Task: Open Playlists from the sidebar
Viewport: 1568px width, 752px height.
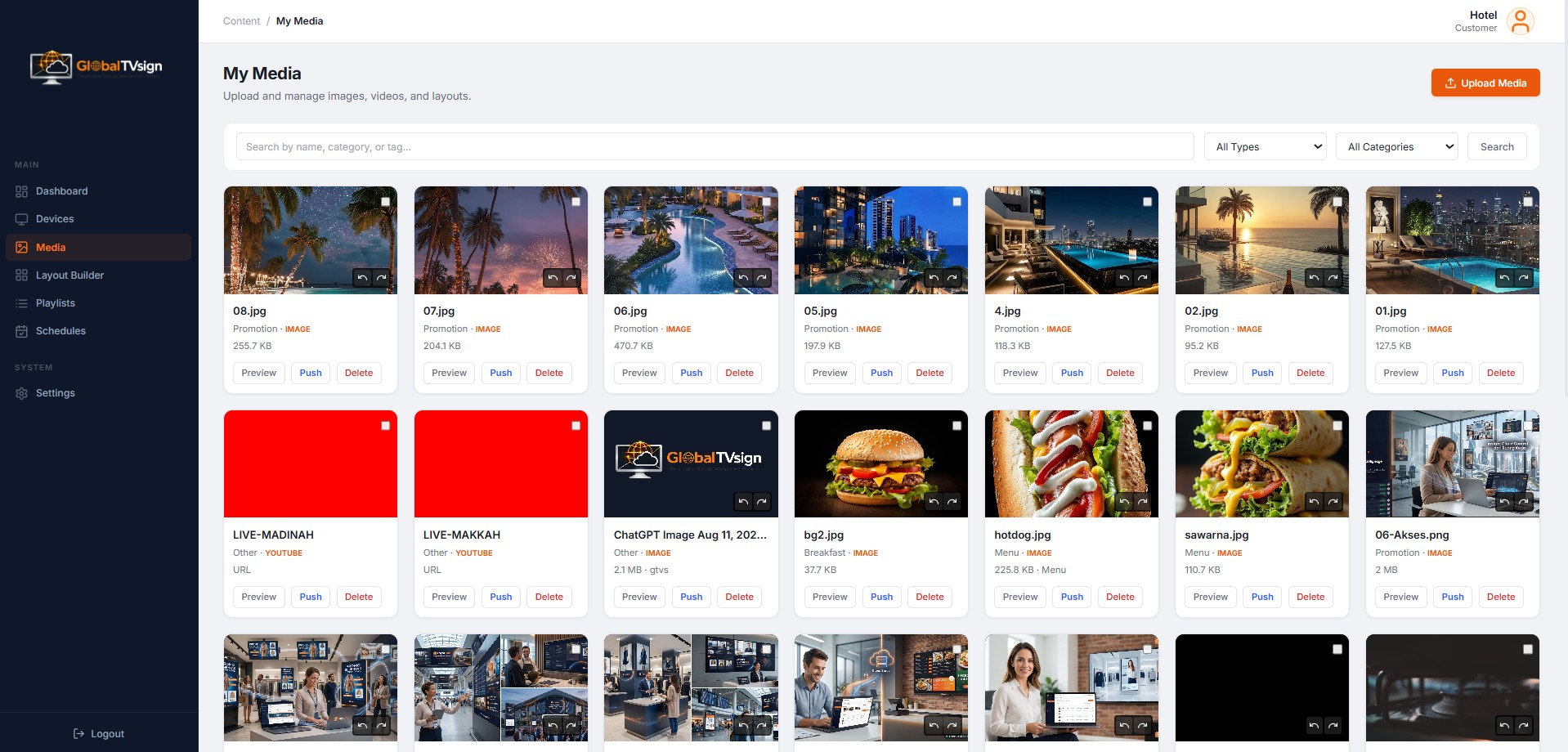Action: click(99, 303)
